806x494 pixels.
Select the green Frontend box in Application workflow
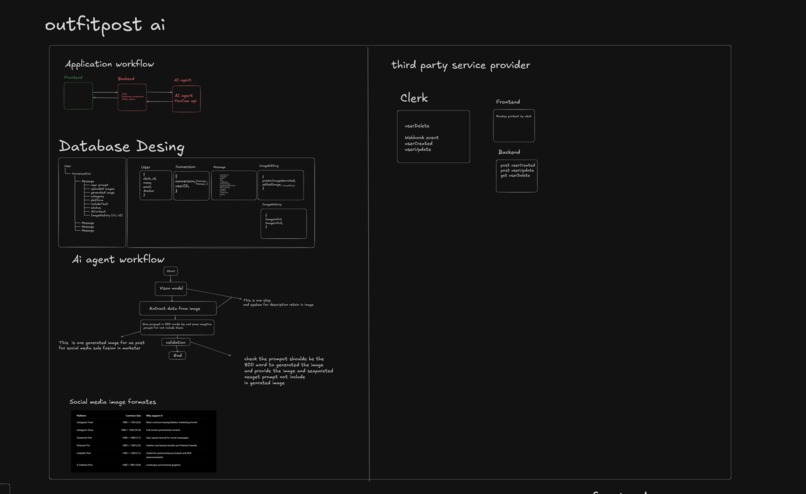click(x=78, y=96)
